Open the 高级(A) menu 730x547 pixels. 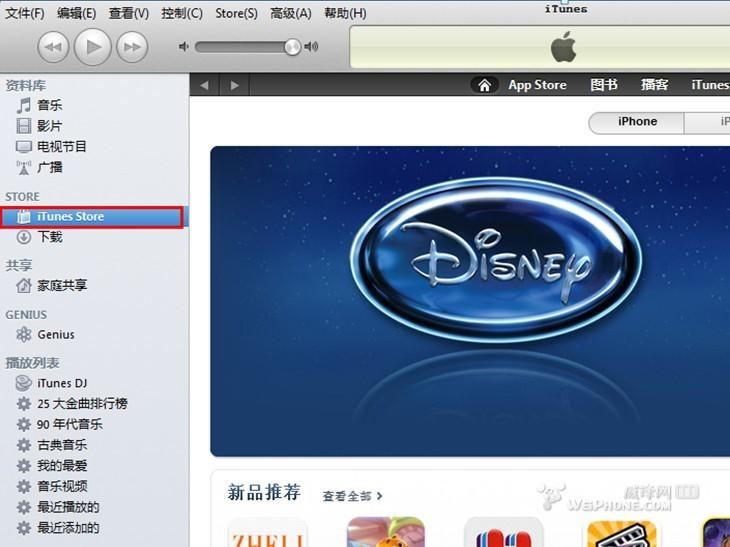(x=291, y=13)
